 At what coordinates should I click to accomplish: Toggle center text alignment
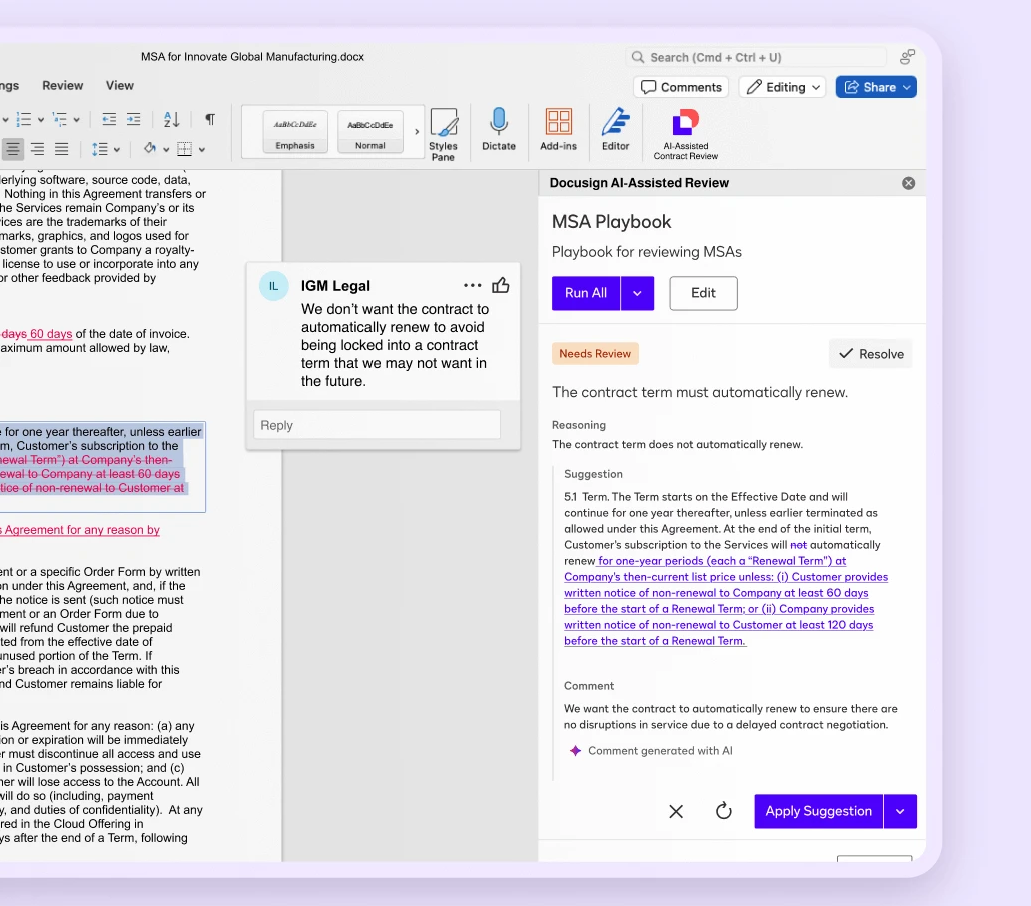[12, 149]
